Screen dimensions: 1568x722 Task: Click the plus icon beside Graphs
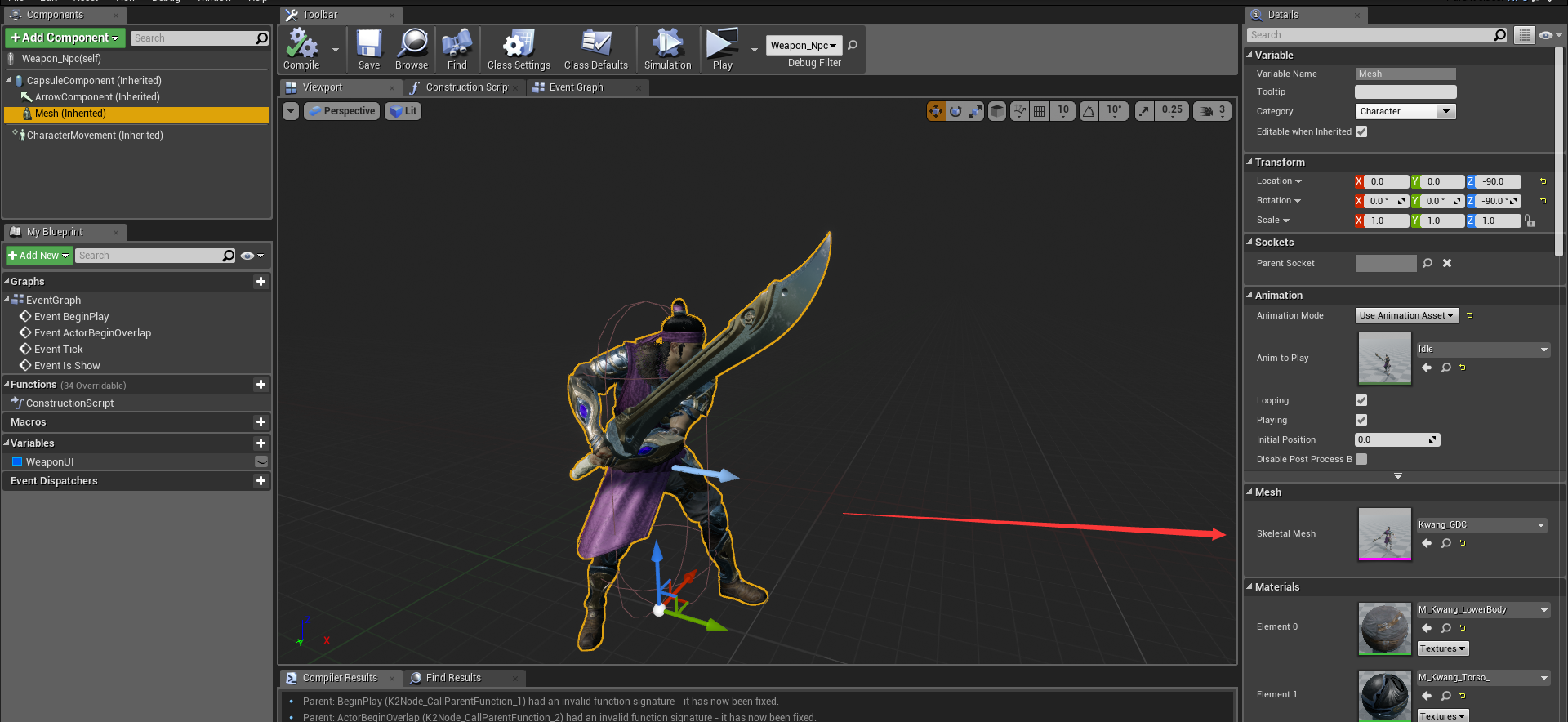(261, 282)
